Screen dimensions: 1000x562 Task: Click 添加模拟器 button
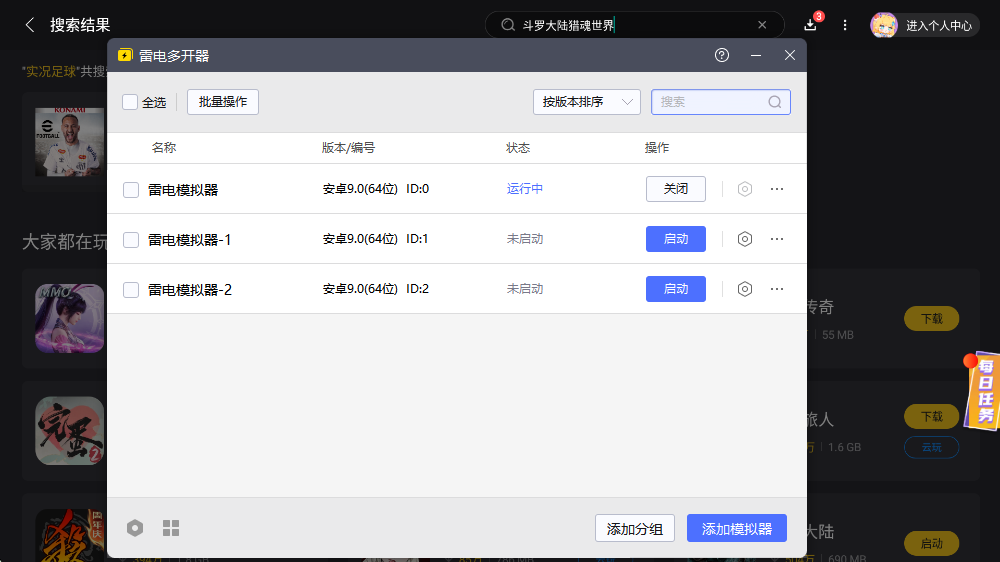(x=737, y=528)
